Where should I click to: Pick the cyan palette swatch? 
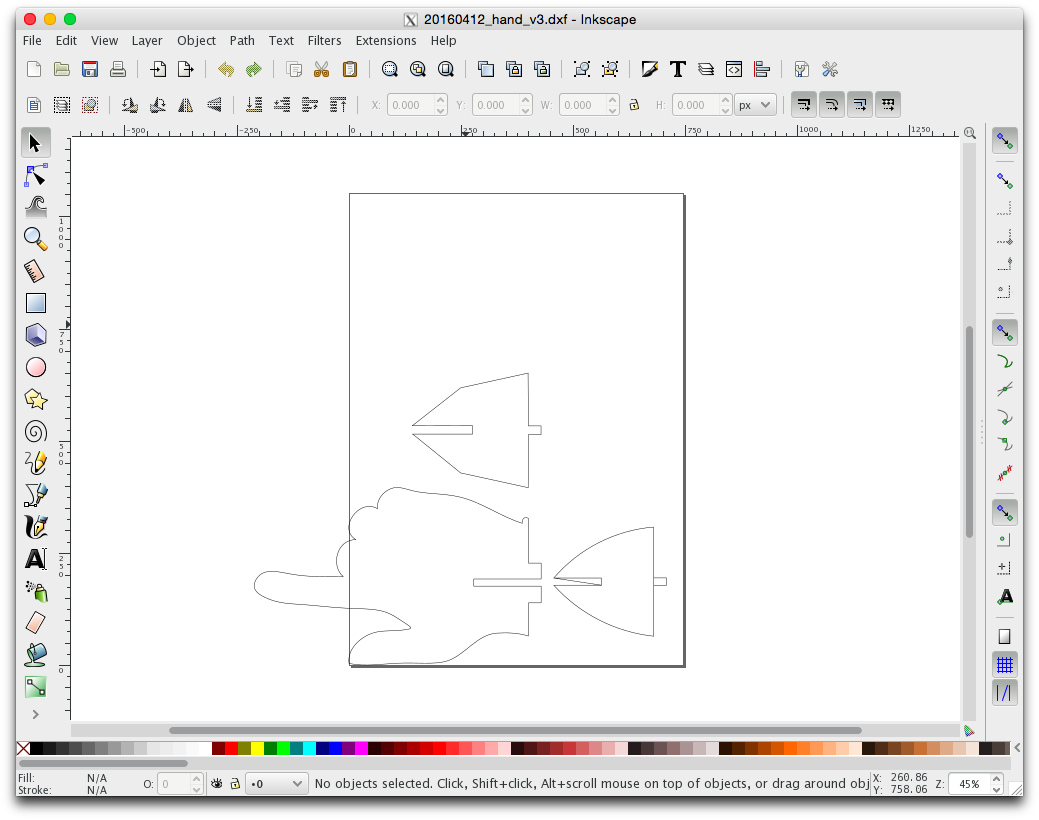point(309,748)
